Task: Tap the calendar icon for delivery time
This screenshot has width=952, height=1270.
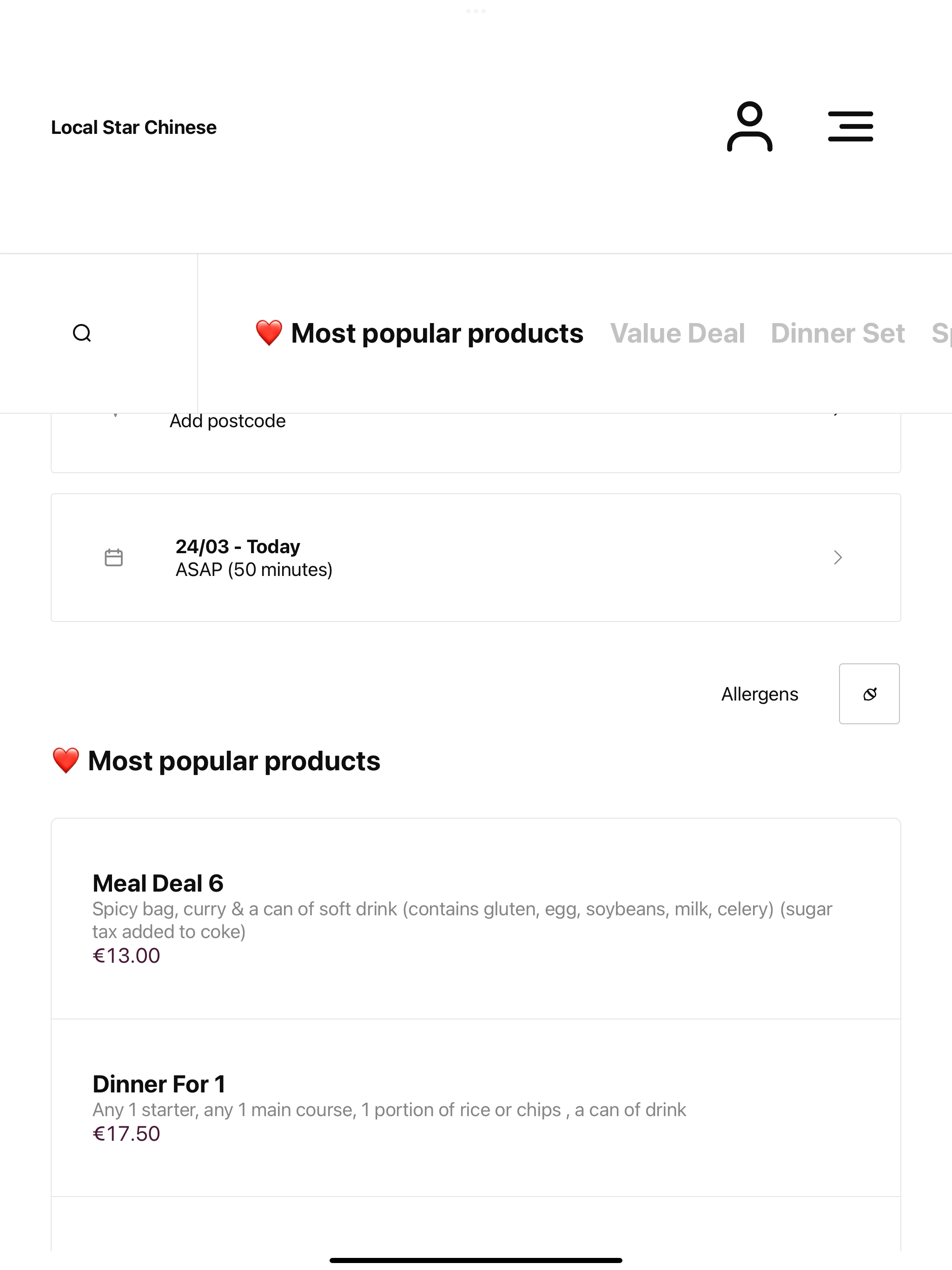Action: point(114,557)
